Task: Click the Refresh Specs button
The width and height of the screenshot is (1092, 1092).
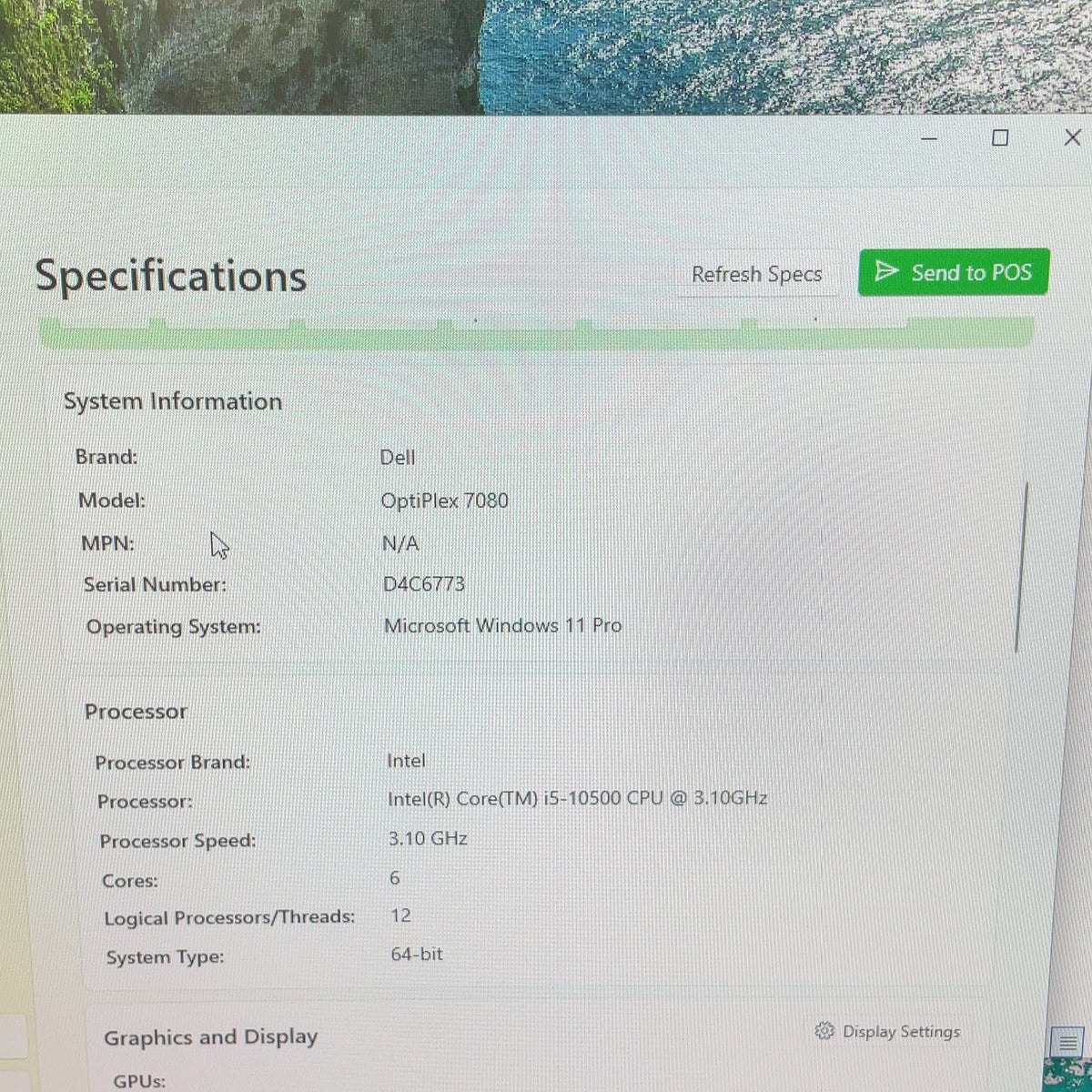Action: coord(756,274)
